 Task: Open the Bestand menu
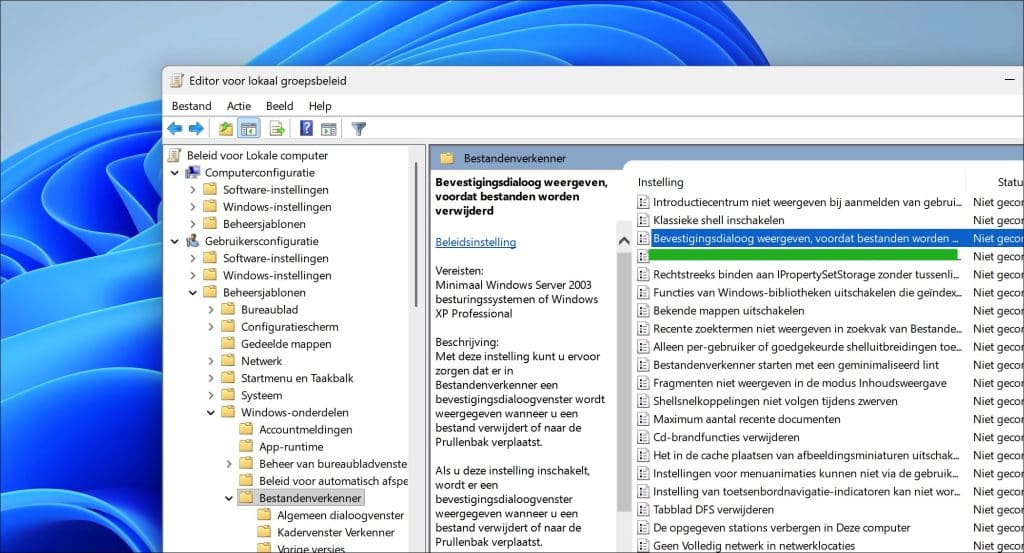coord(191,106)
